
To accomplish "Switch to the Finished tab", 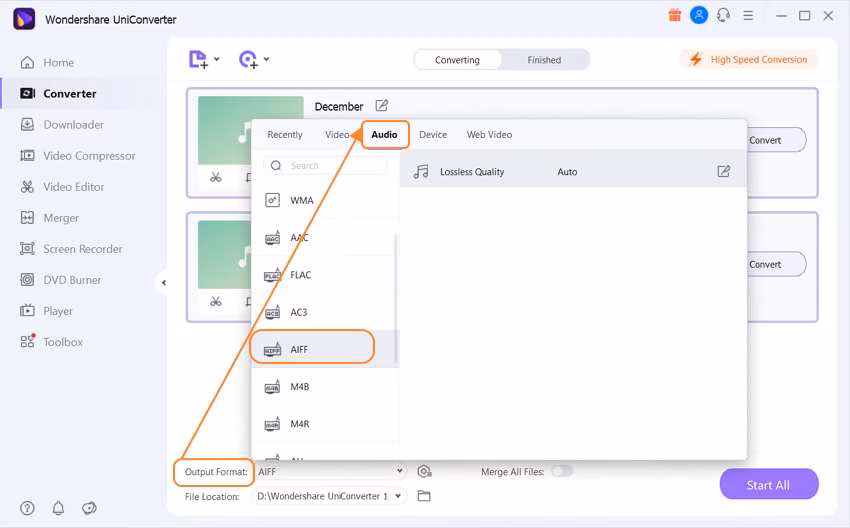I will coord(544,60).
